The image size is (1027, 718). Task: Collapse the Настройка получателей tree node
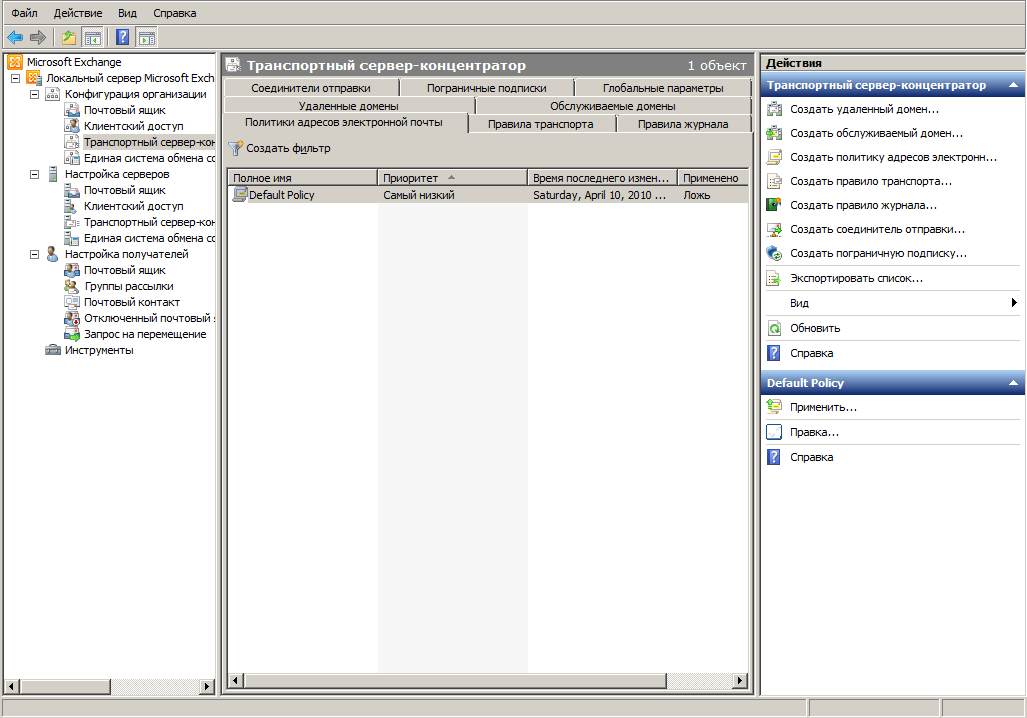point(35,254)
